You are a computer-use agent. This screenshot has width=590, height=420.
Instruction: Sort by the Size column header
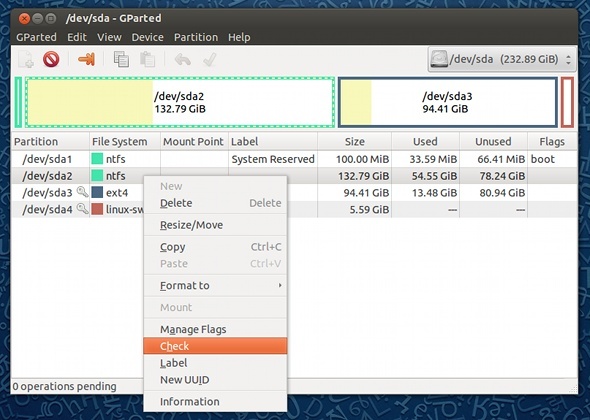pyautogui.click(x=354, y=142)
